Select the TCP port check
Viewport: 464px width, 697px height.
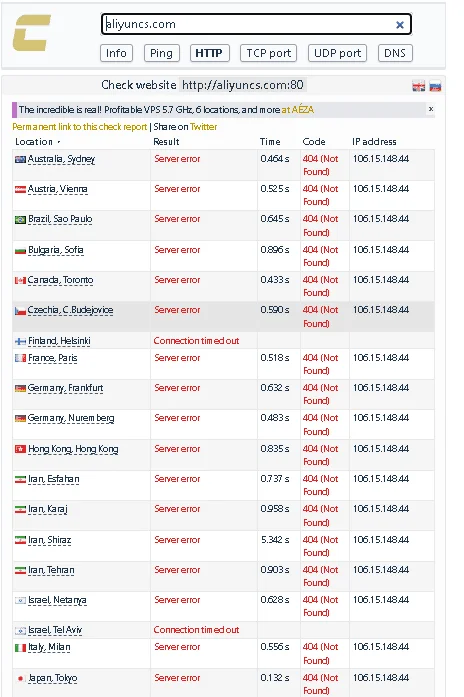tap(268, 53)
